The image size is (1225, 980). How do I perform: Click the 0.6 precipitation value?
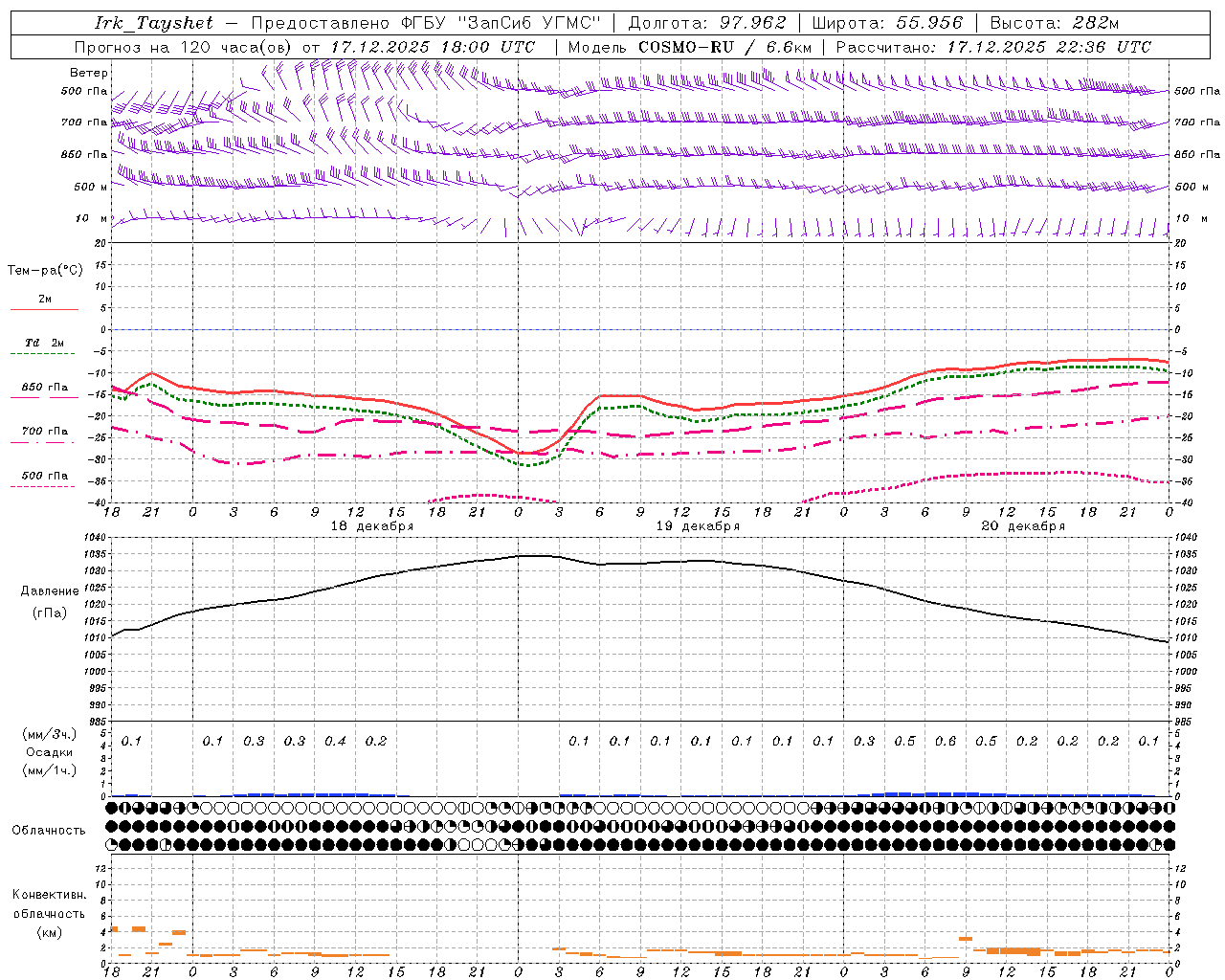pos(946,741)
